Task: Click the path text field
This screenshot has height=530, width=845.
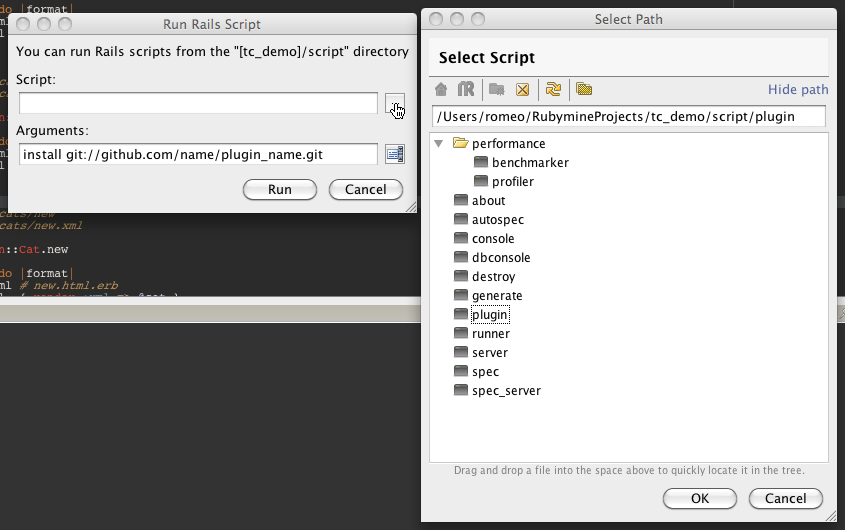Action: (628, 116)
